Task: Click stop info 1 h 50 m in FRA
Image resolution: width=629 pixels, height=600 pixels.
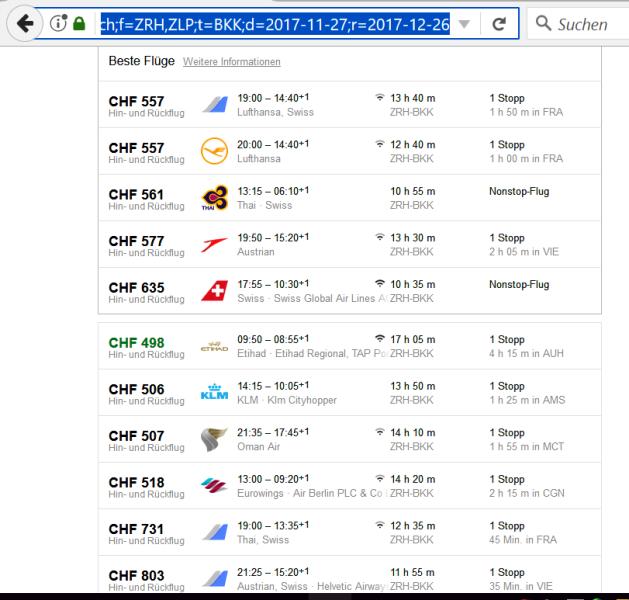Action: coord(526,112)
